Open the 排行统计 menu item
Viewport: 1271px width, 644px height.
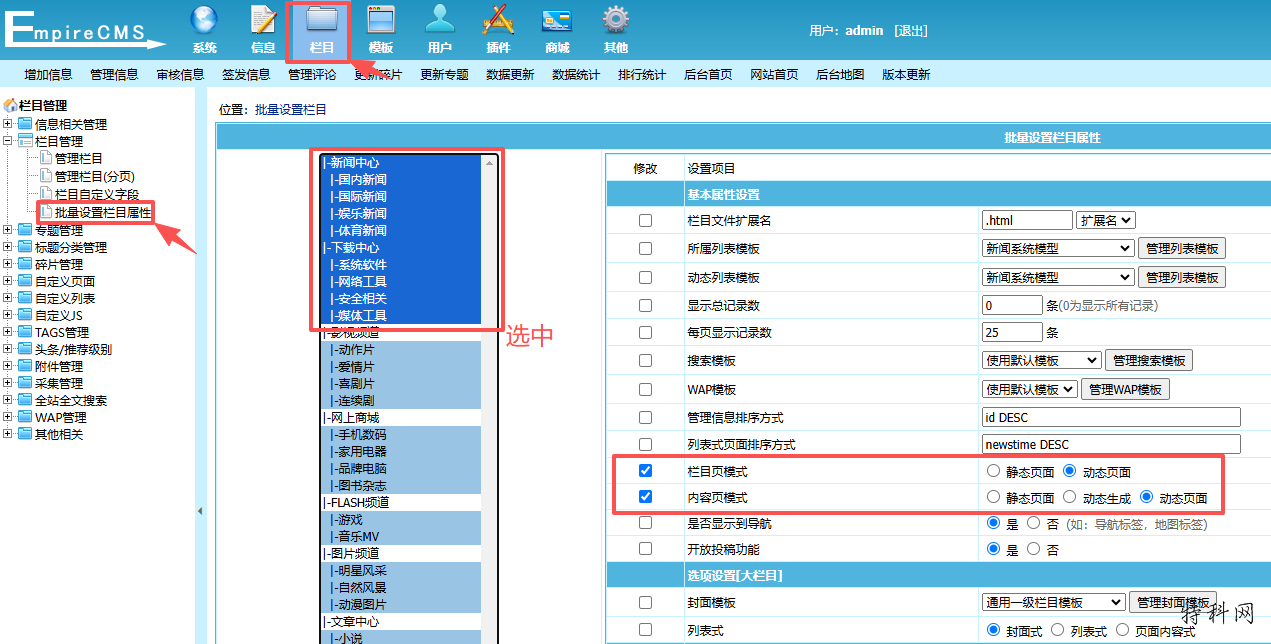point(642,74)
